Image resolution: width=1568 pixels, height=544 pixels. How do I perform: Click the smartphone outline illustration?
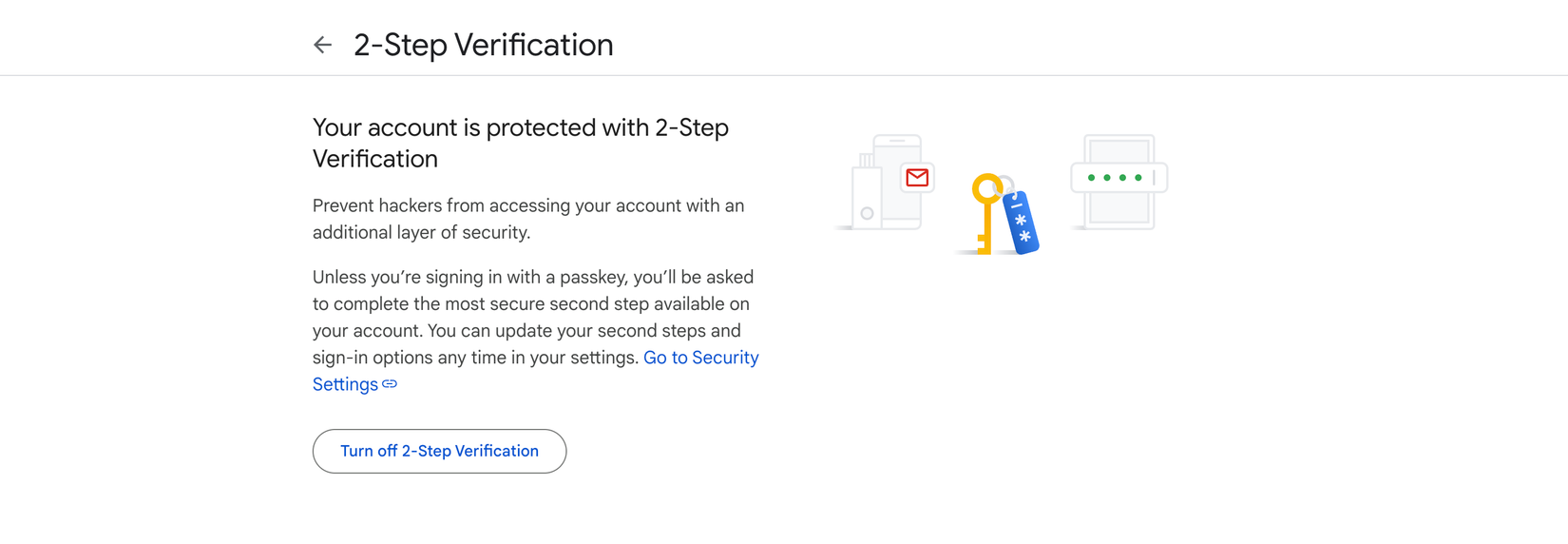click(898, 182)
